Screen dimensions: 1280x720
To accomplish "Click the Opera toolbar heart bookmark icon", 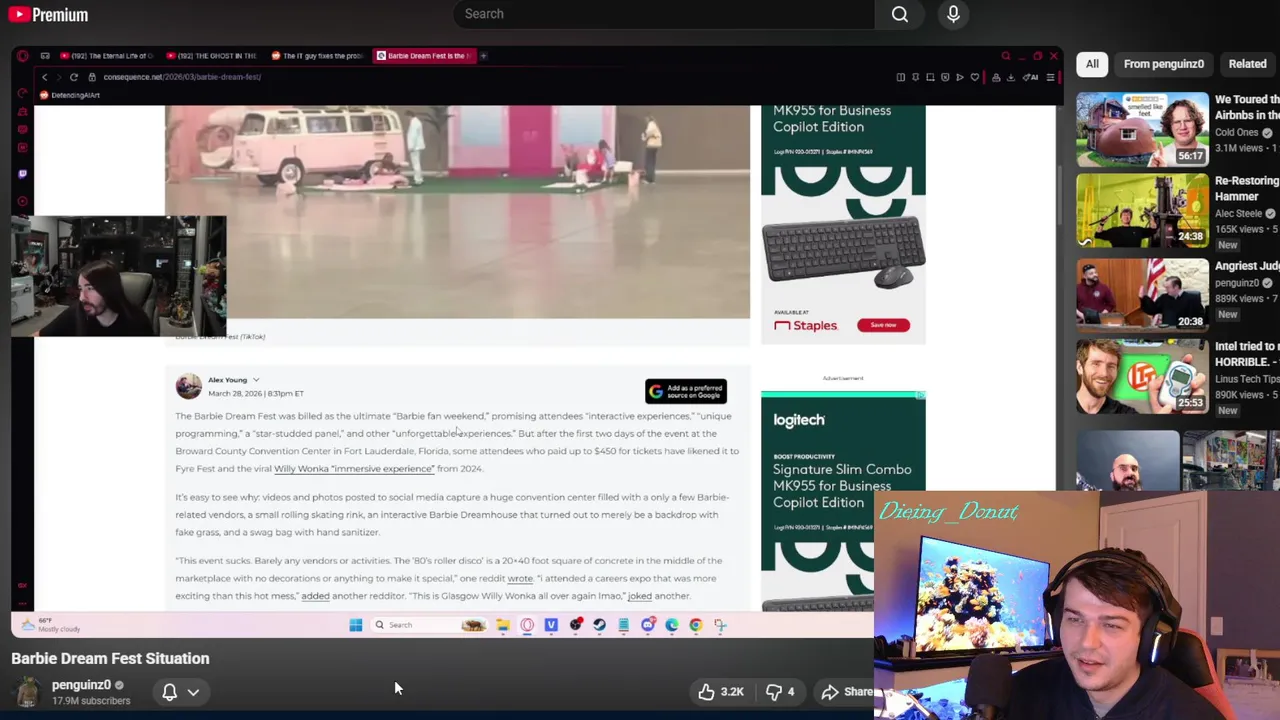I will (975, 77).
